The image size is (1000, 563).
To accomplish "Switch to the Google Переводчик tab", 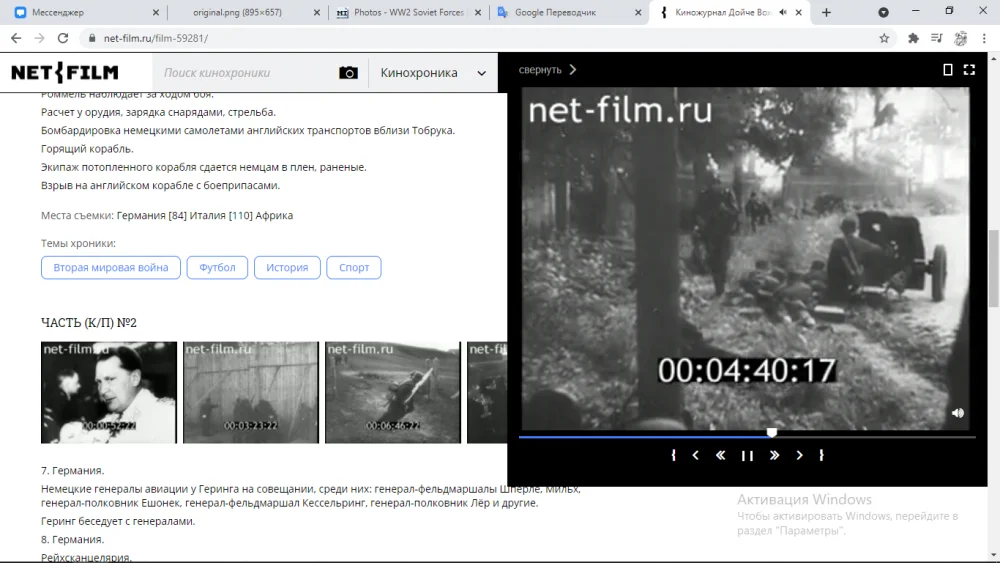I will coord(569,12).
